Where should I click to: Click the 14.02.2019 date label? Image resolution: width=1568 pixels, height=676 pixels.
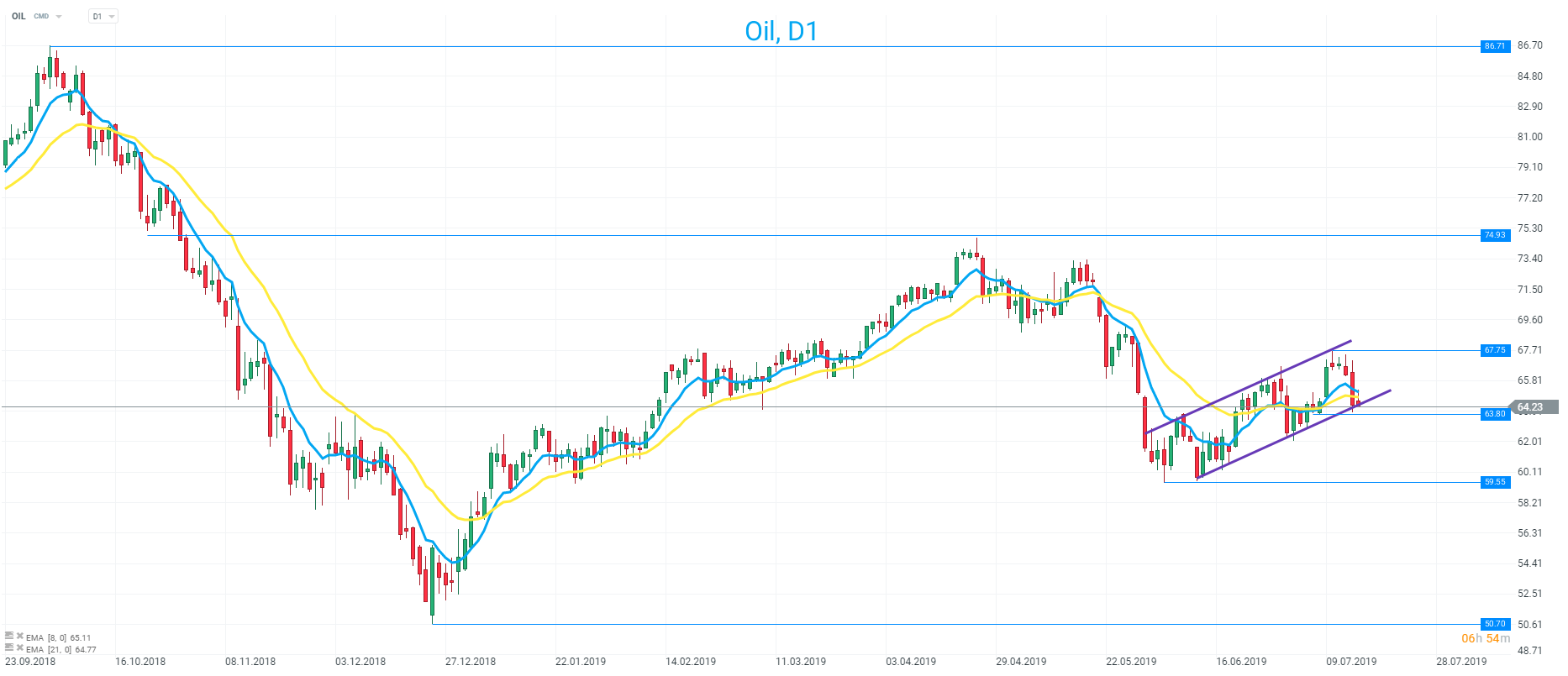point(691,662)
